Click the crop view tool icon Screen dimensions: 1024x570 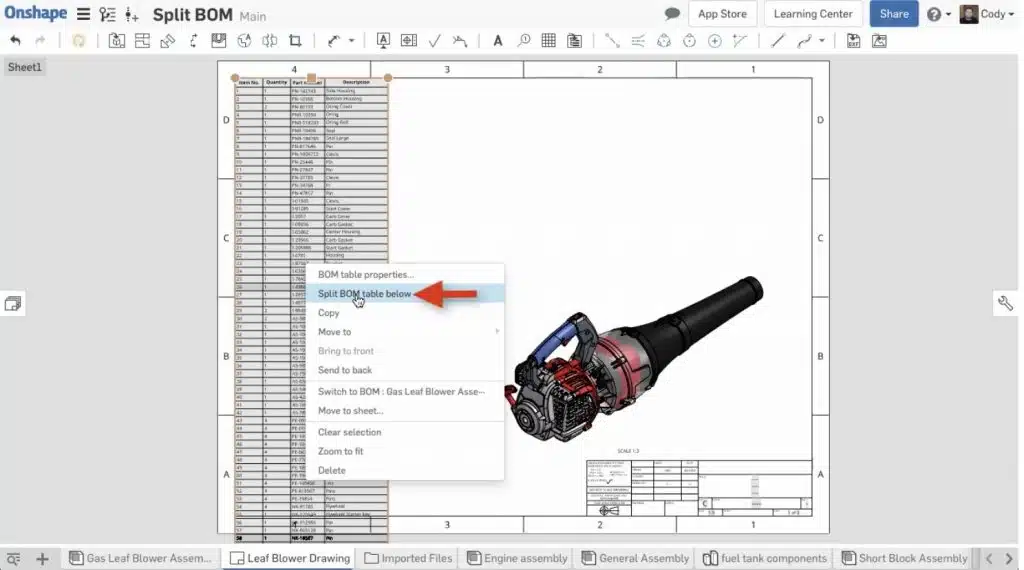295,40
